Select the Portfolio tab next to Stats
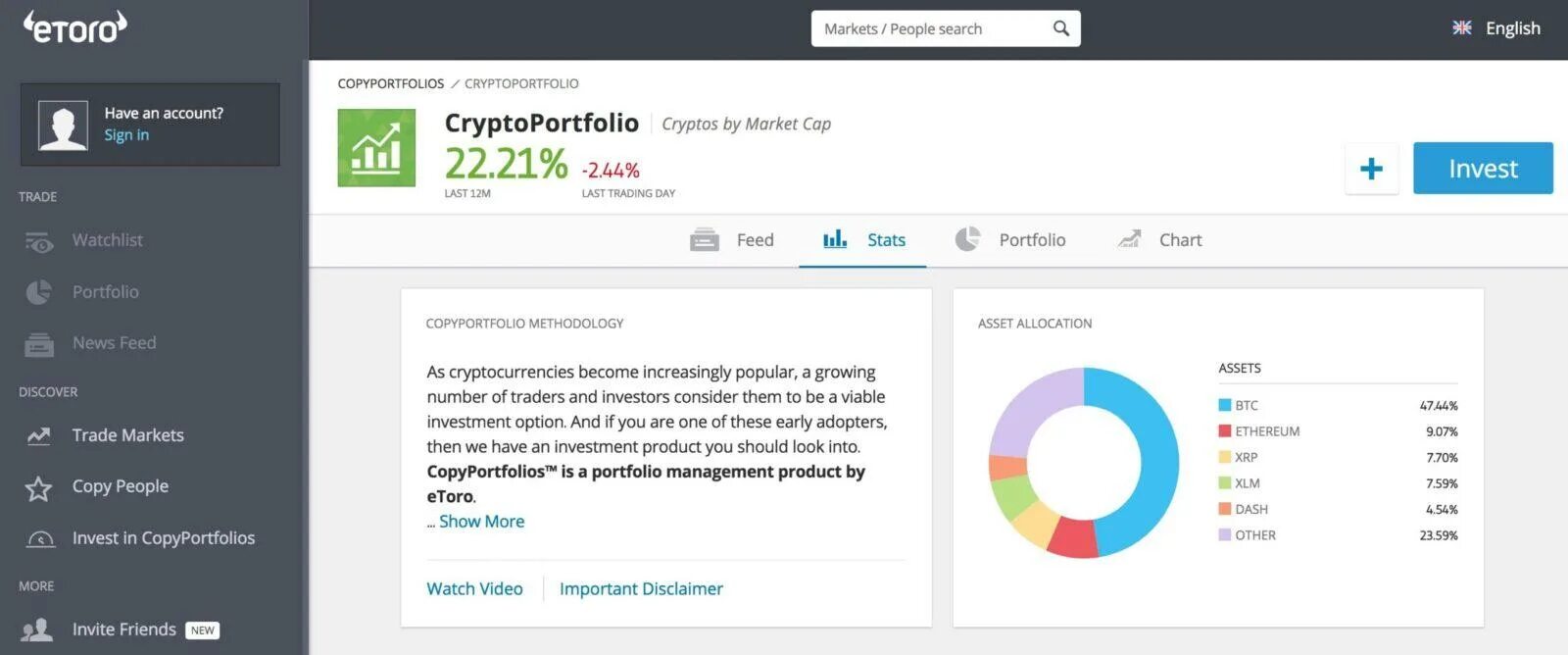This screenshot has height=655, width=1568. (x=1010, y=240)
